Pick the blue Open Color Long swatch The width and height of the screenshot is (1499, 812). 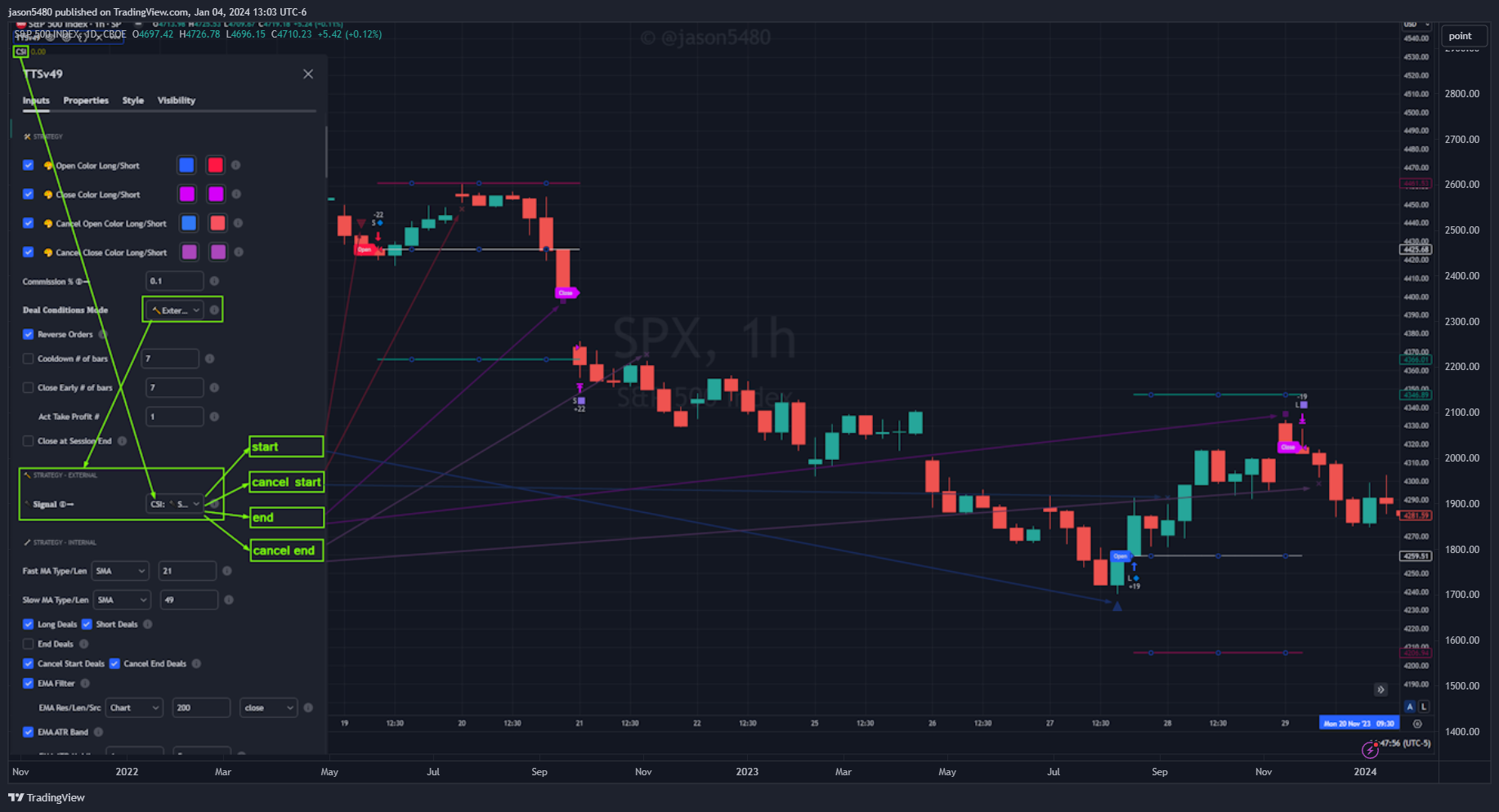coord(186,165)
